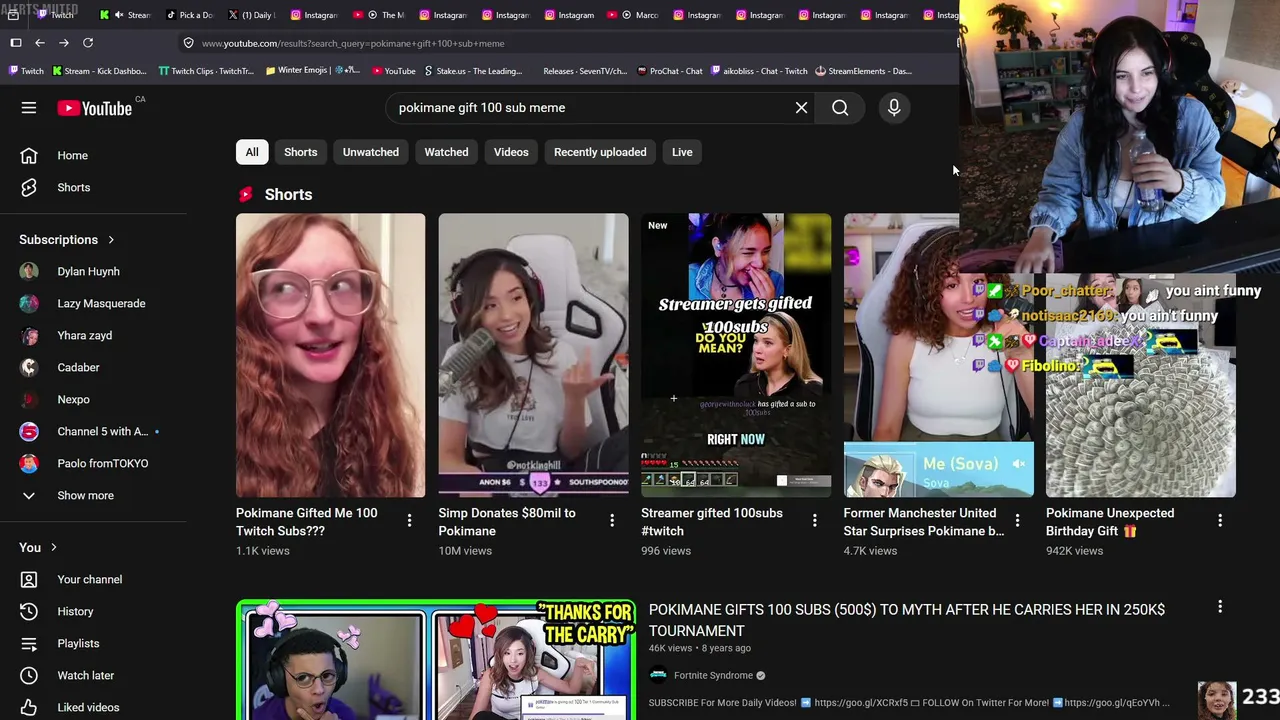Run search with the magnifier button
This screenshot has width=1280, height=720.
(840, 108)
